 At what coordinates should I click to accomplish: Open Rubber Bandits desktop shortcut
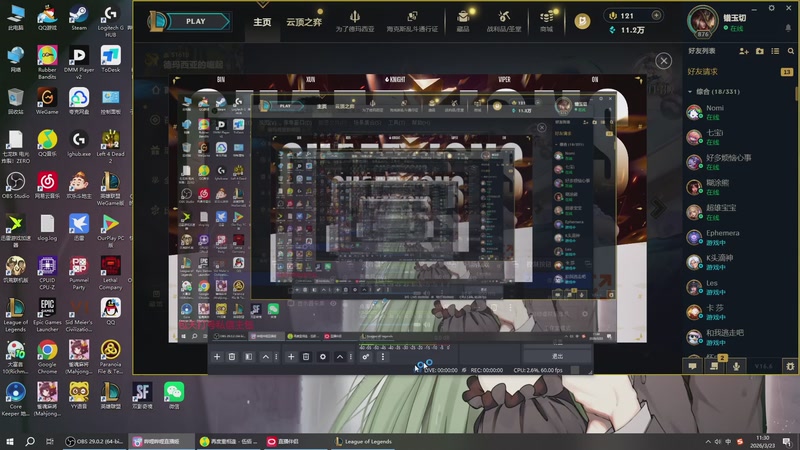[47, 62]
